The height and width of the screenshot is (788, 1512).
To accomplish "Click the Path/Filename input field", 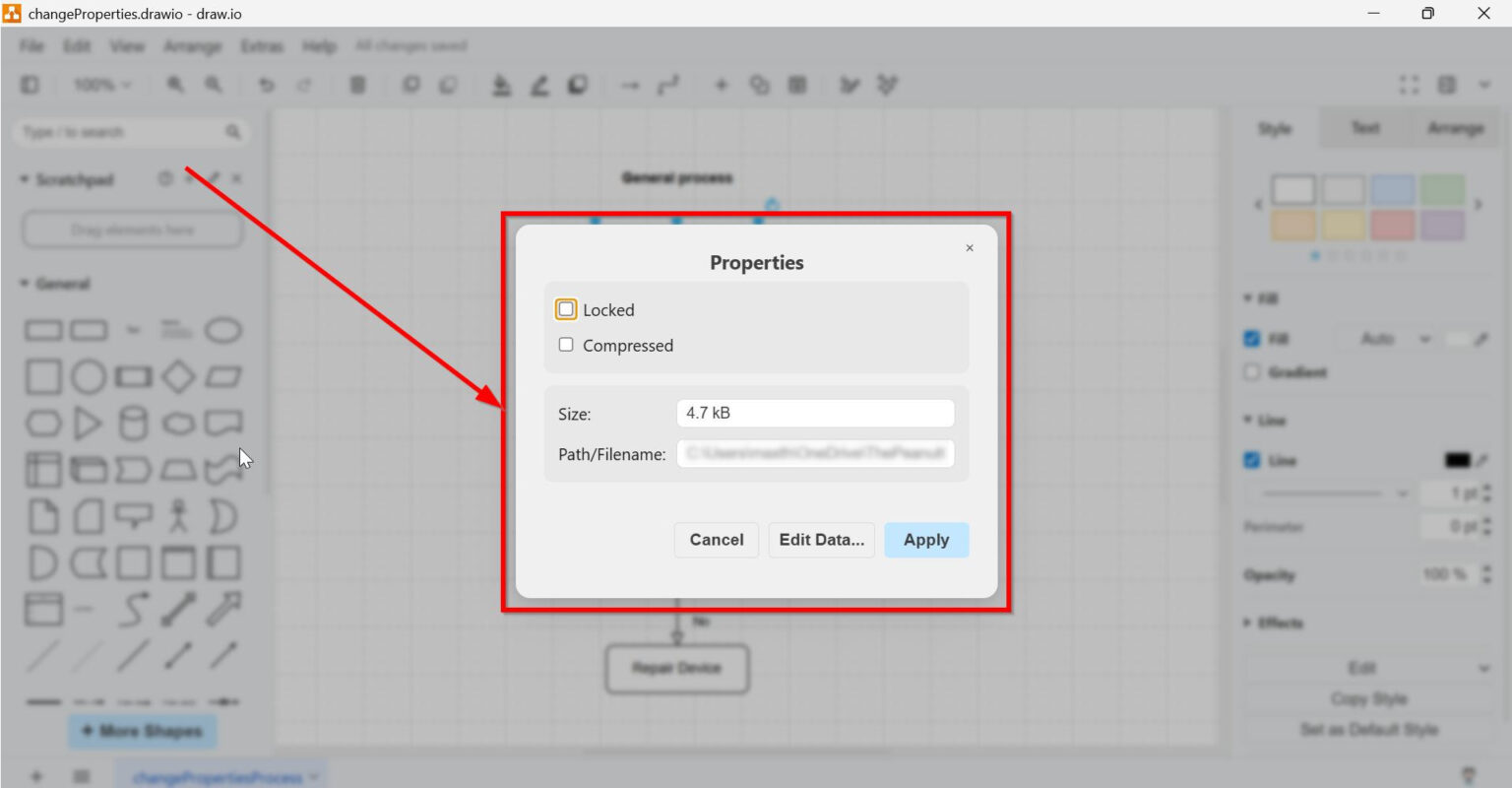I will [815, 454].
